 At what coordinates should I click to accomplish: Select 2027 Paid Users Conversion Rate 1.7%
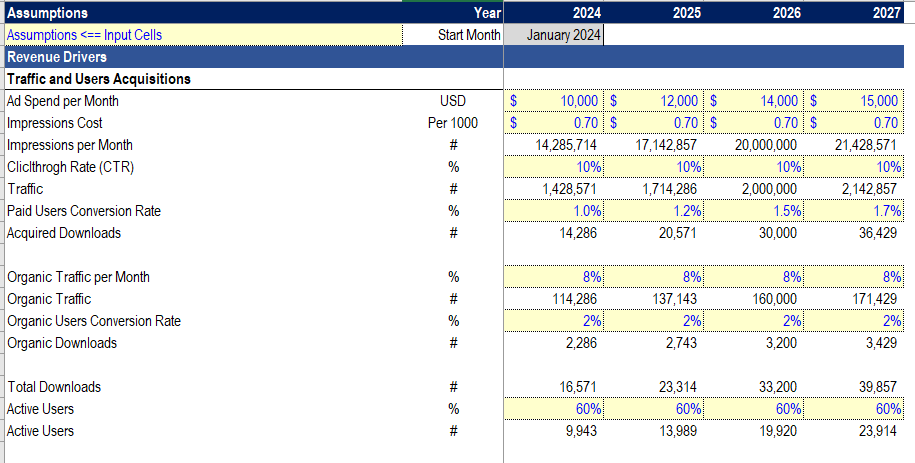pyautogui.click(x=854, y=211)
